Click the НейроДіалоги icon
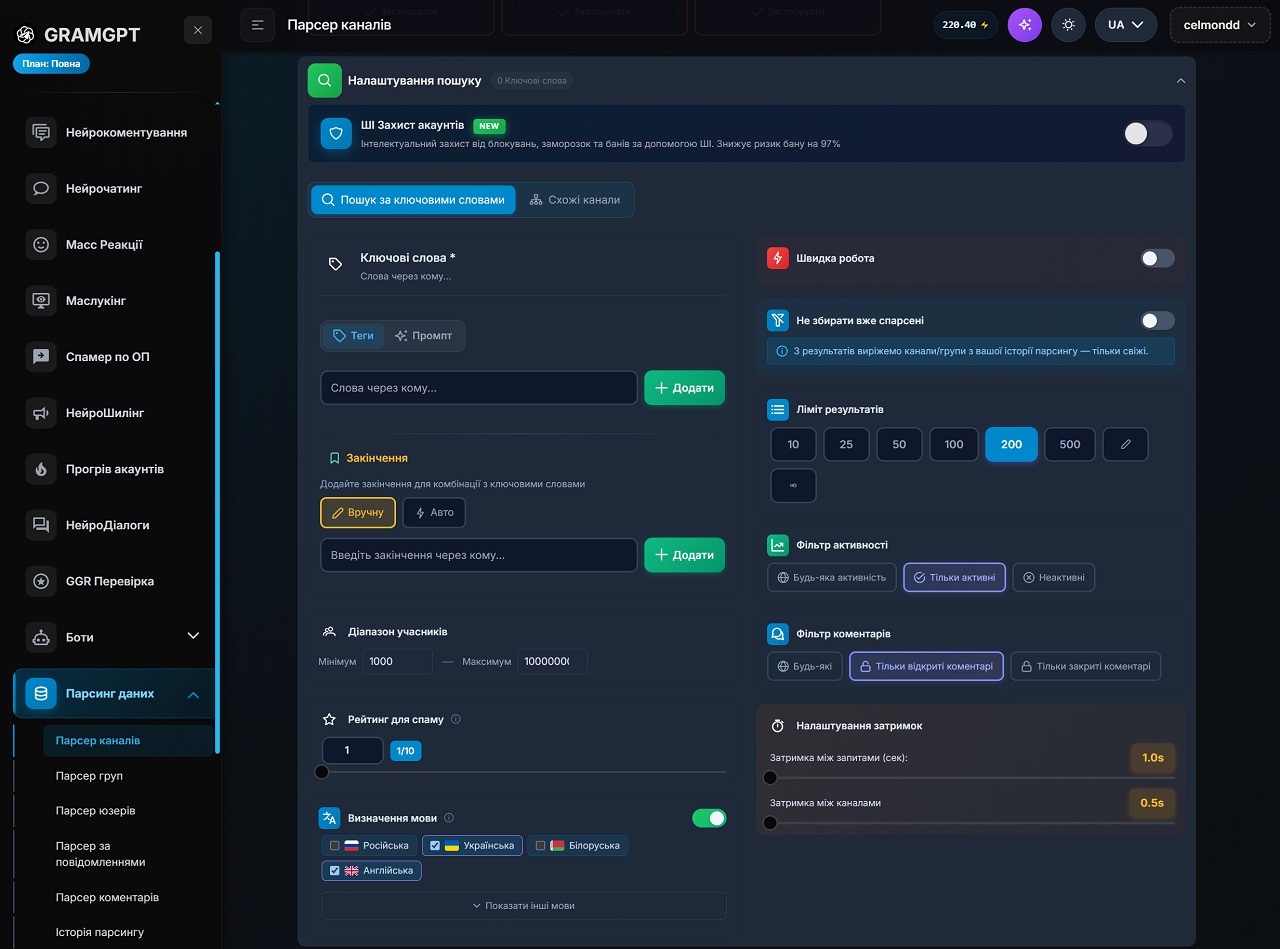Image resolution: width=1280 pixels, height=949 pixels. (x=41, y=525)
